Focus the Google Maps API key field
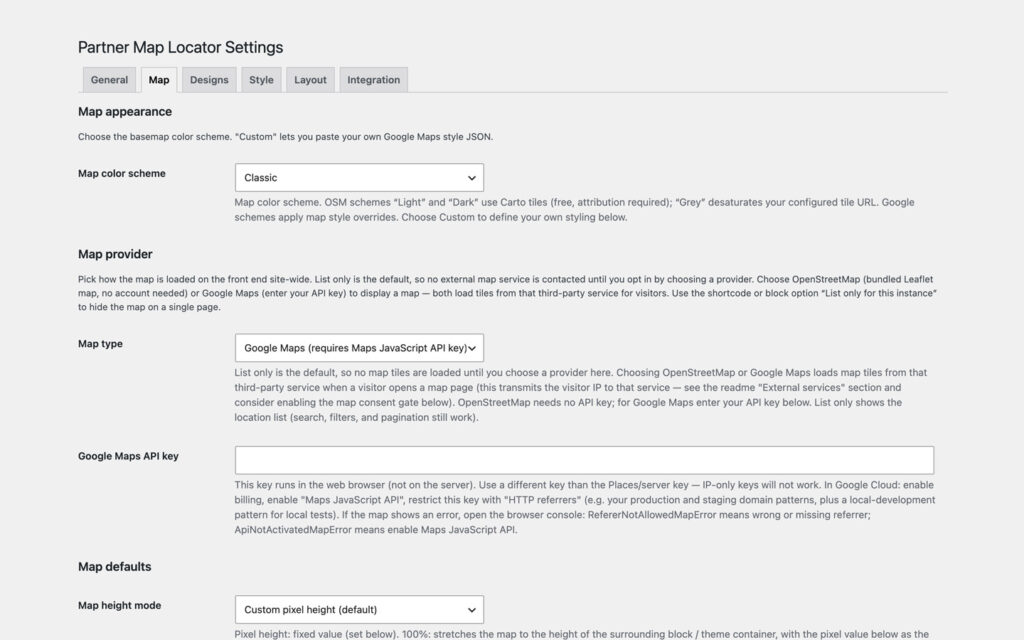The height and width of the screenshot is (640, 1024). tap(584, 460)
